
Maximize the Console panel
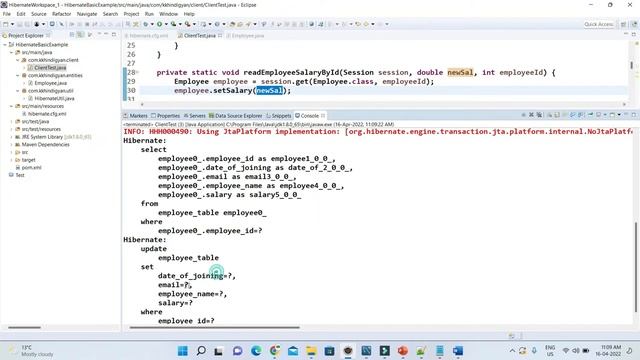pyautogui.click(x=634, y=115)
